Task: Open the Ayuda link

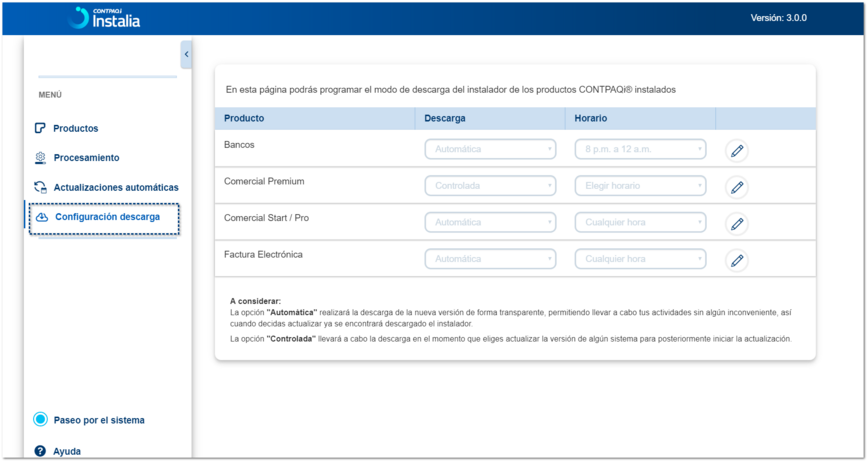Action: tap(67, 451)
